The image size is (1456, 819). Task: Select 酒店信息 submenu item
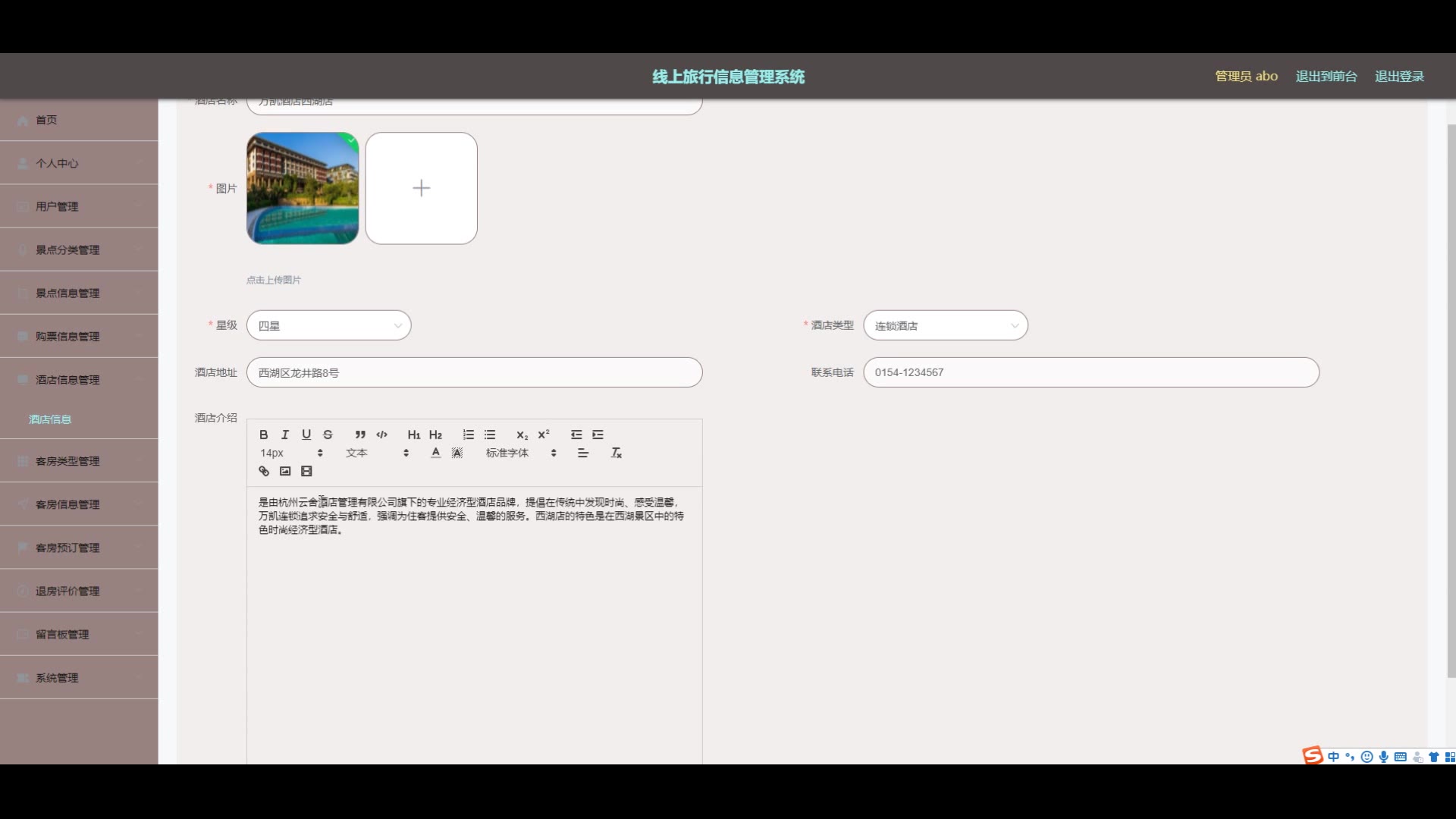coord(50,419)
